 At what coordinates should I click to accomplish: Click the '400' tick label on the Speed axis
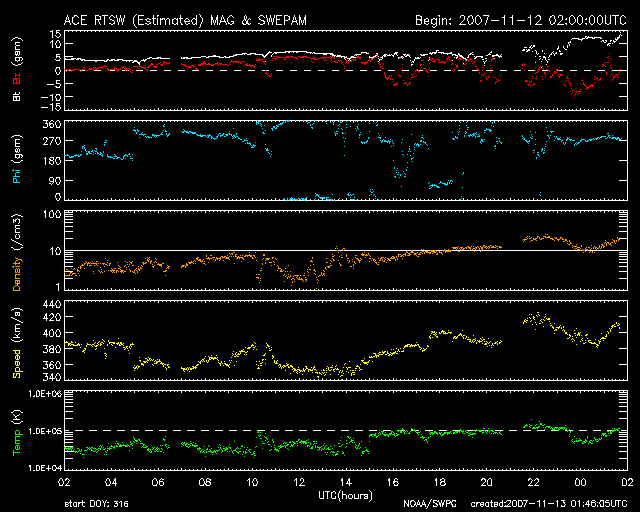pyautogui.click(x=52, y=333)
